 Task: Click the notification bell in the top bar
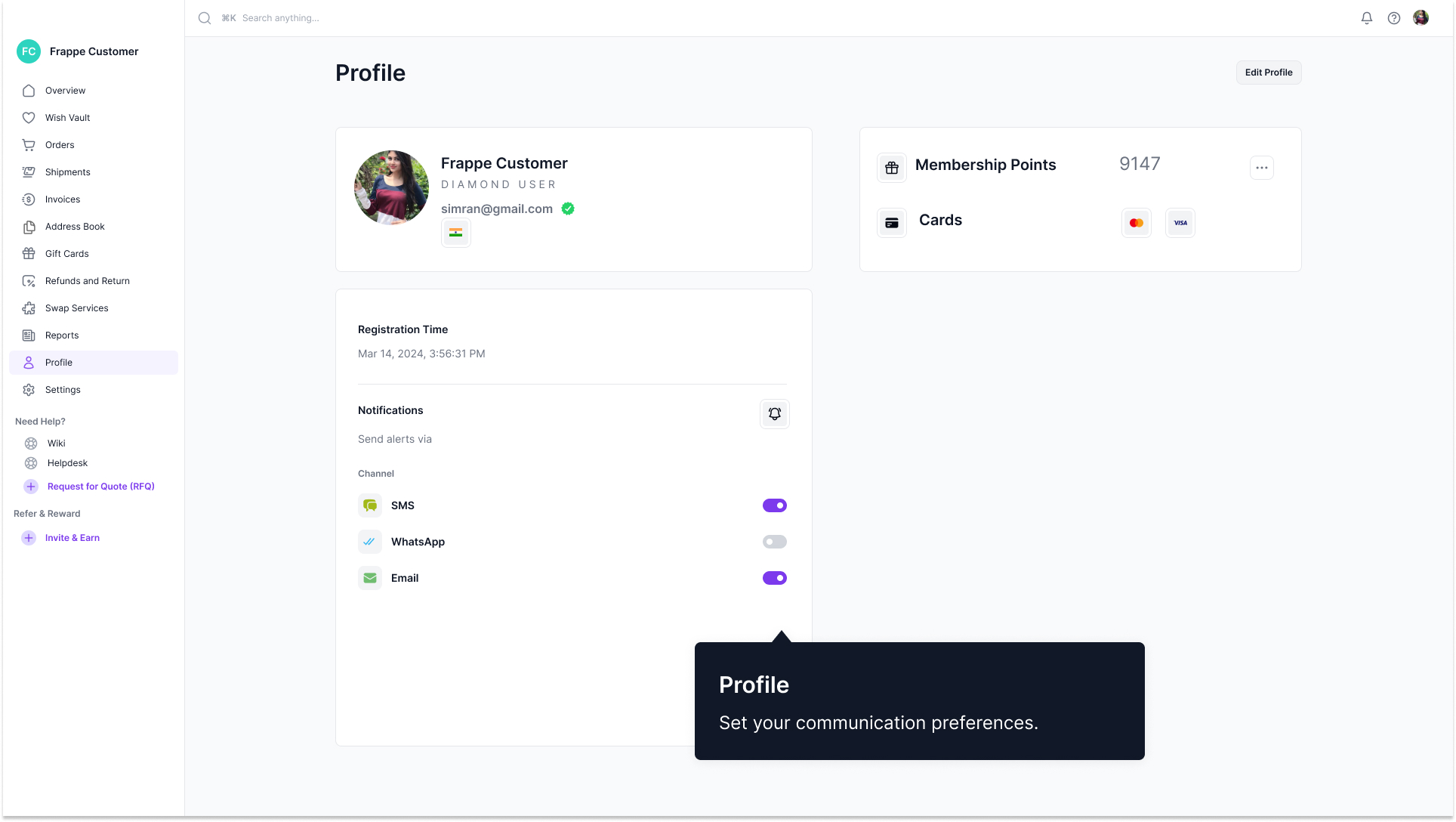click(1367, 17)
